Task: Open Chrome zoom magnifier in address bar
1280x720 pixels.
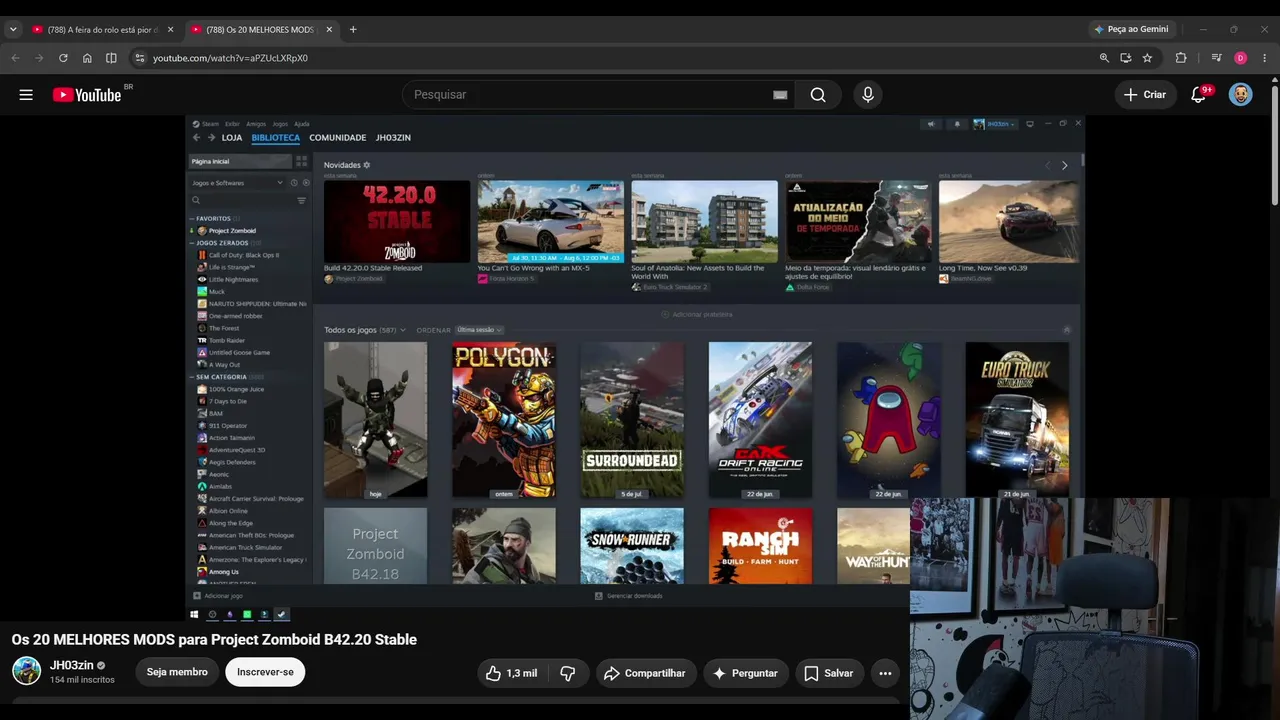Action: [x=1104, y=58]
